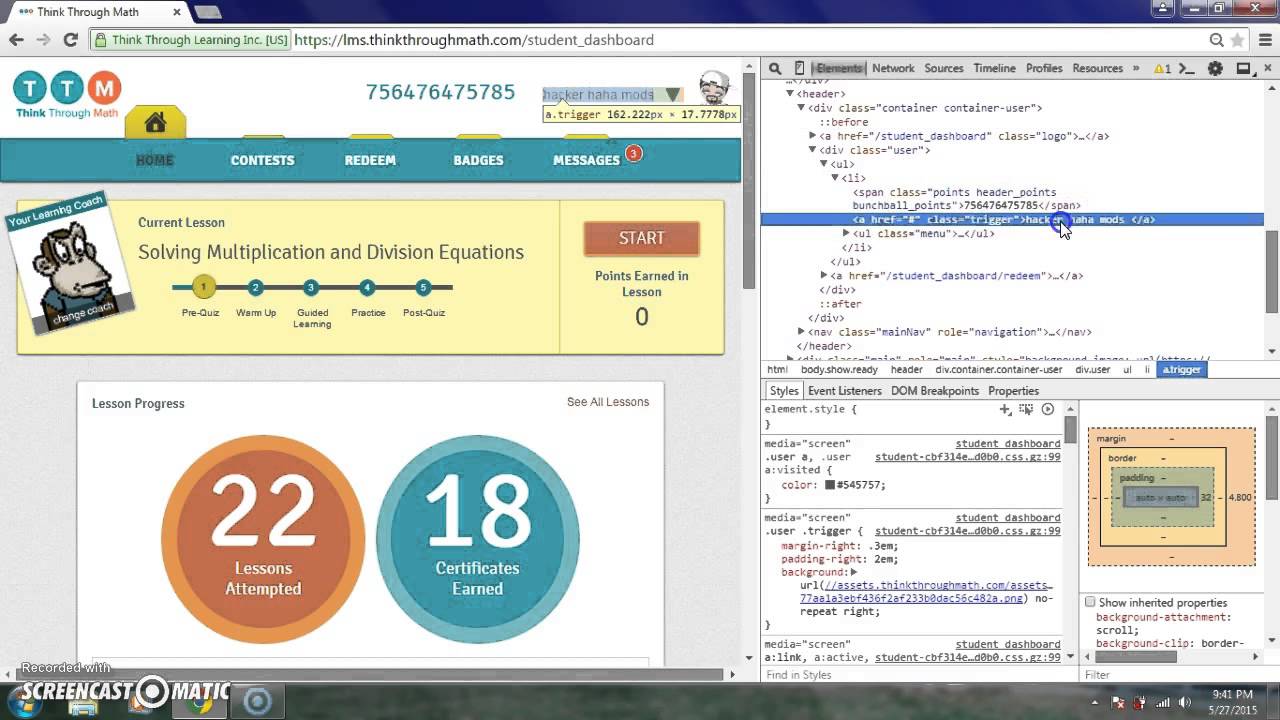Toggle the element state icon in Styles
This screenshot has width=1280, height=720.
1026,409
